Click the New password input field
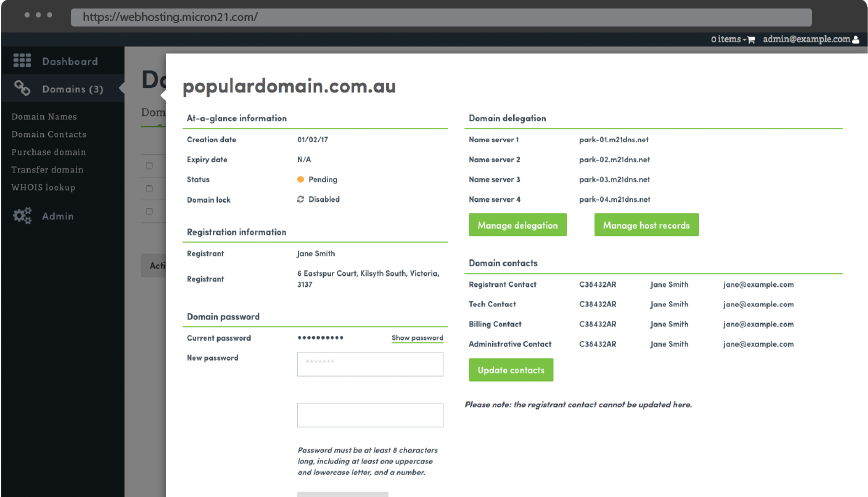868x497 pixels. tap(370, 364)
